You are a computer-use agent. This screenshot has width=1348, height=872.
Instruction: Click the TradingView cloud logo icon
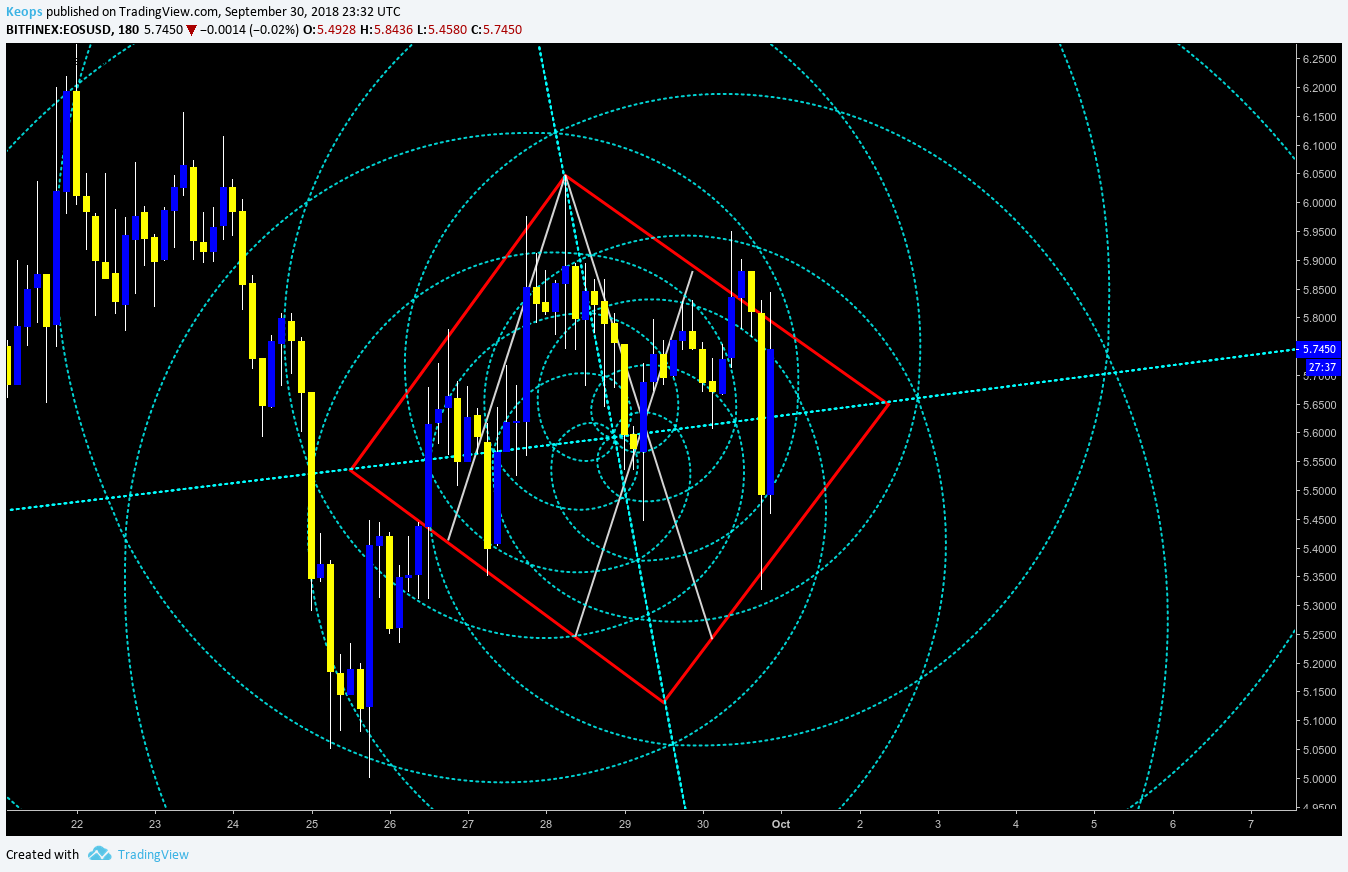click(x=98, y=854)
